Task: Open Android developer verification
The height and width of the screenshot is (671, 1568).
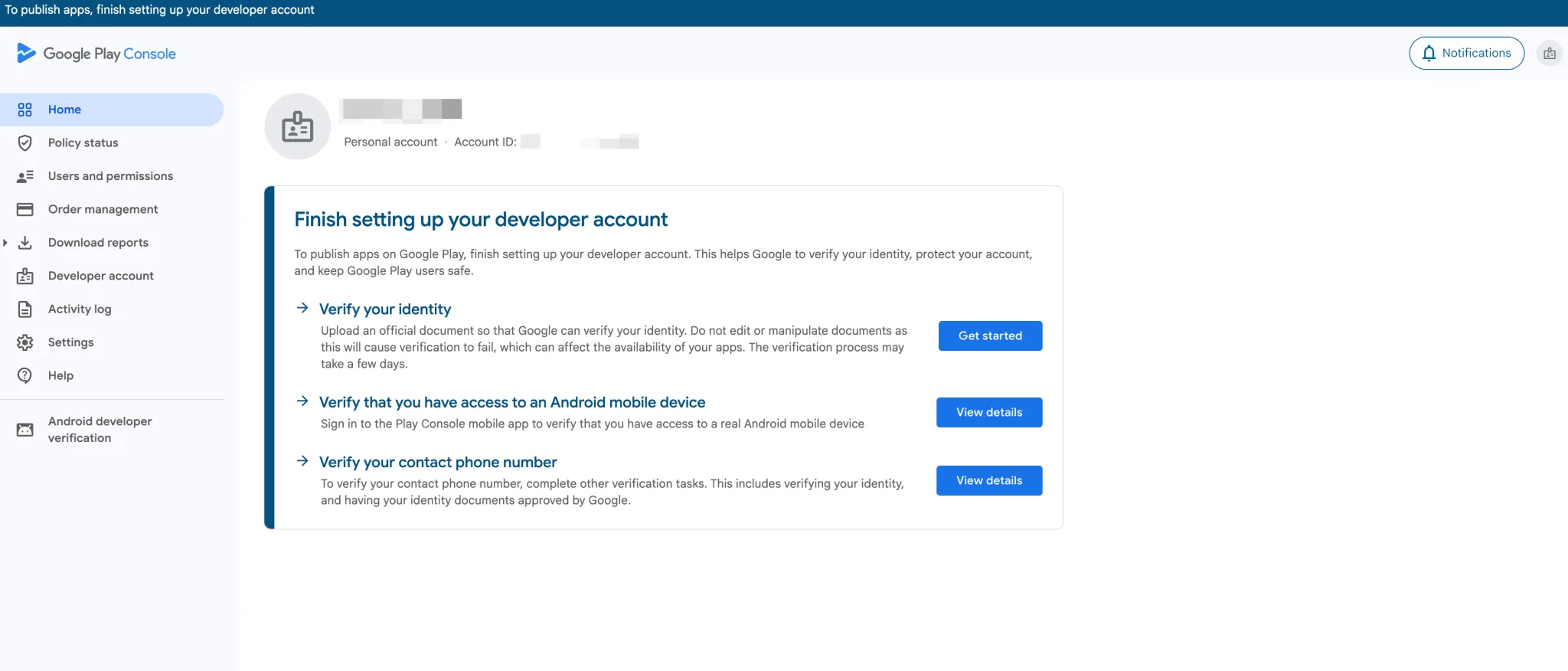Action: (x=112, y=430)
